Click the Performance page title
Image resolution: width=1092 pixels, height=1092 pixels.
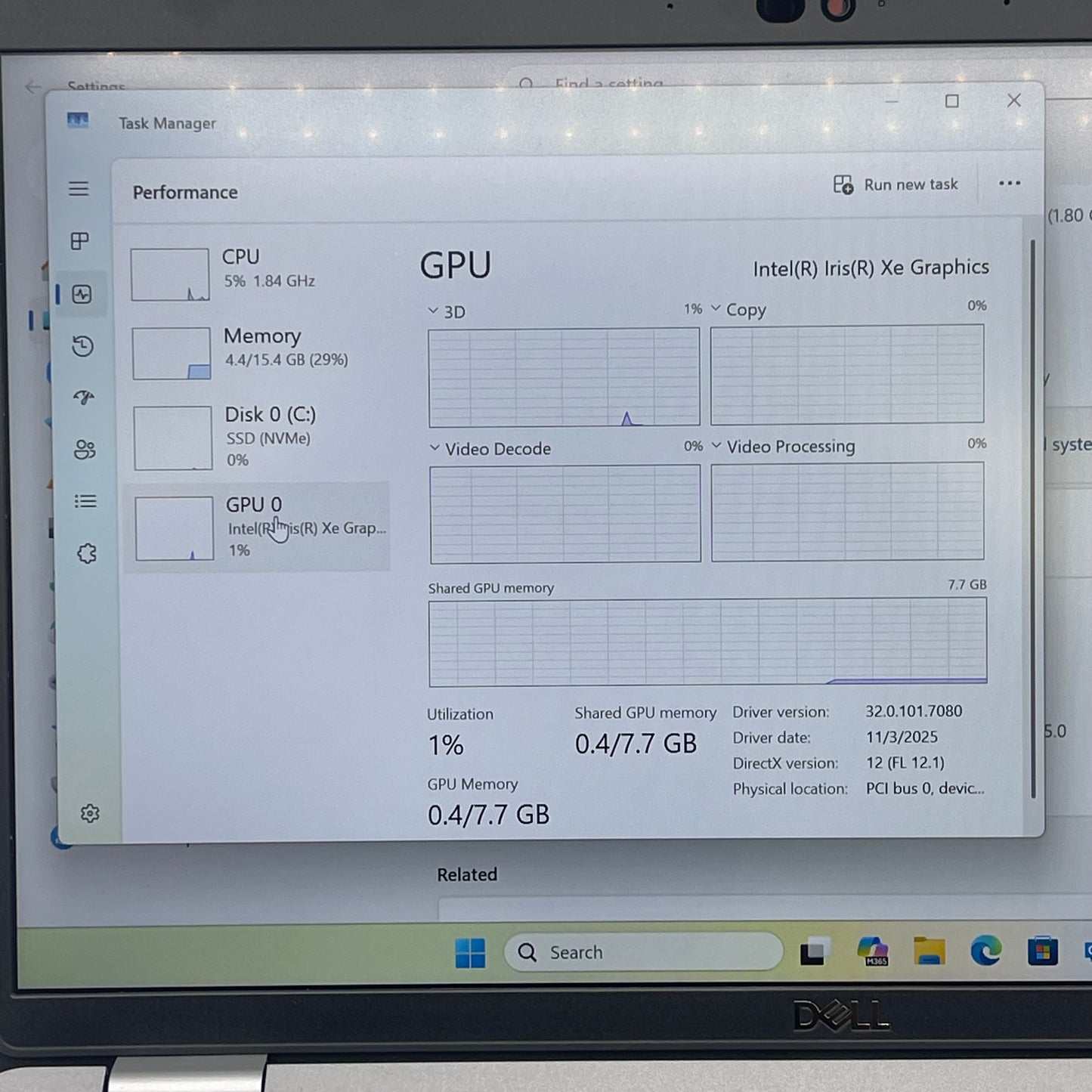185,193
